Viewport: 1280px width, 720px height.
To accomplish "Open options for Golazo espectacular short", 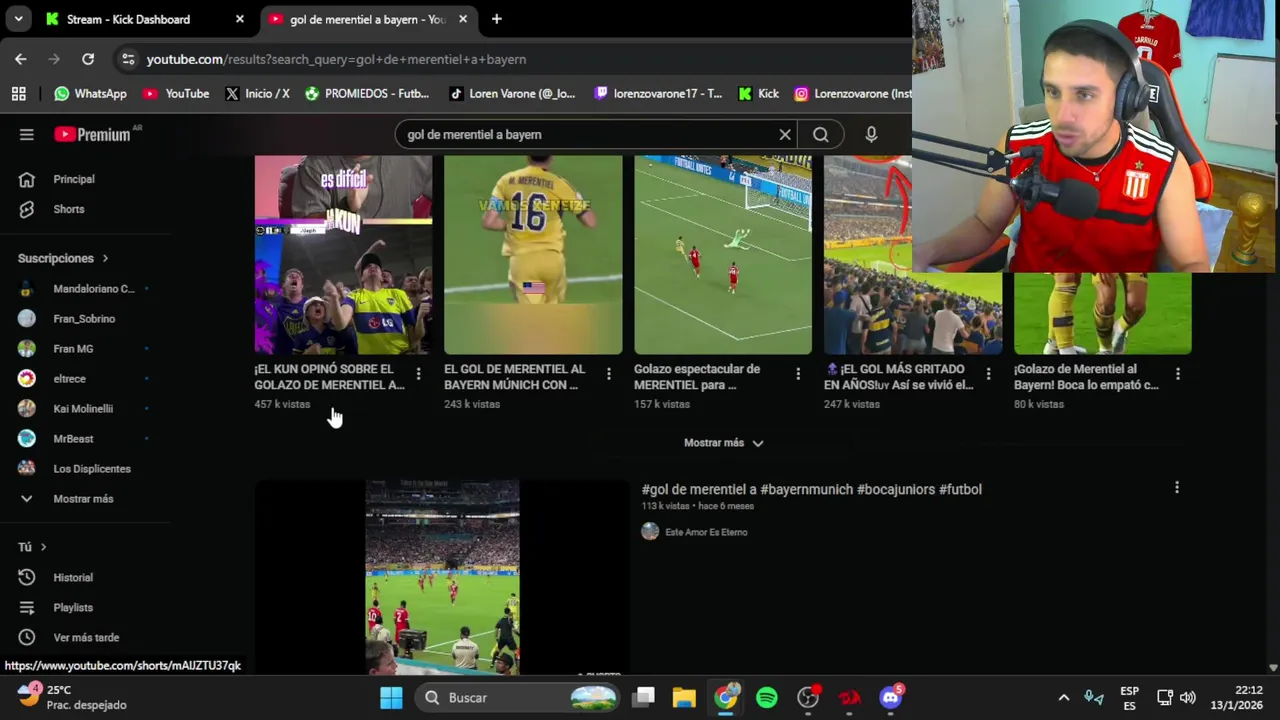I will [x=798, y=374].
